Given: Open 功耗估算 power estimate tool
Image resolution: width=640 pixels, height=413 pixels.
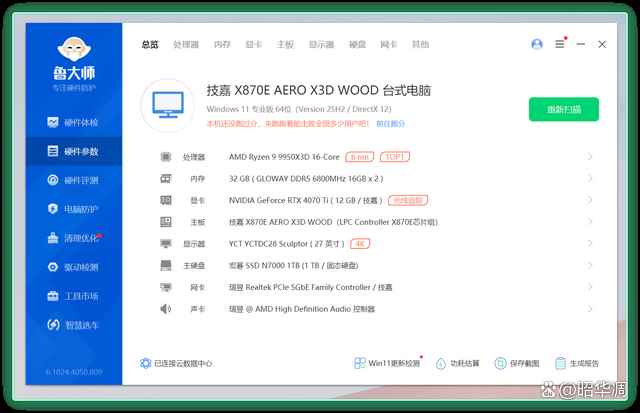Looking at the screenshot, I should coord(458,363).
